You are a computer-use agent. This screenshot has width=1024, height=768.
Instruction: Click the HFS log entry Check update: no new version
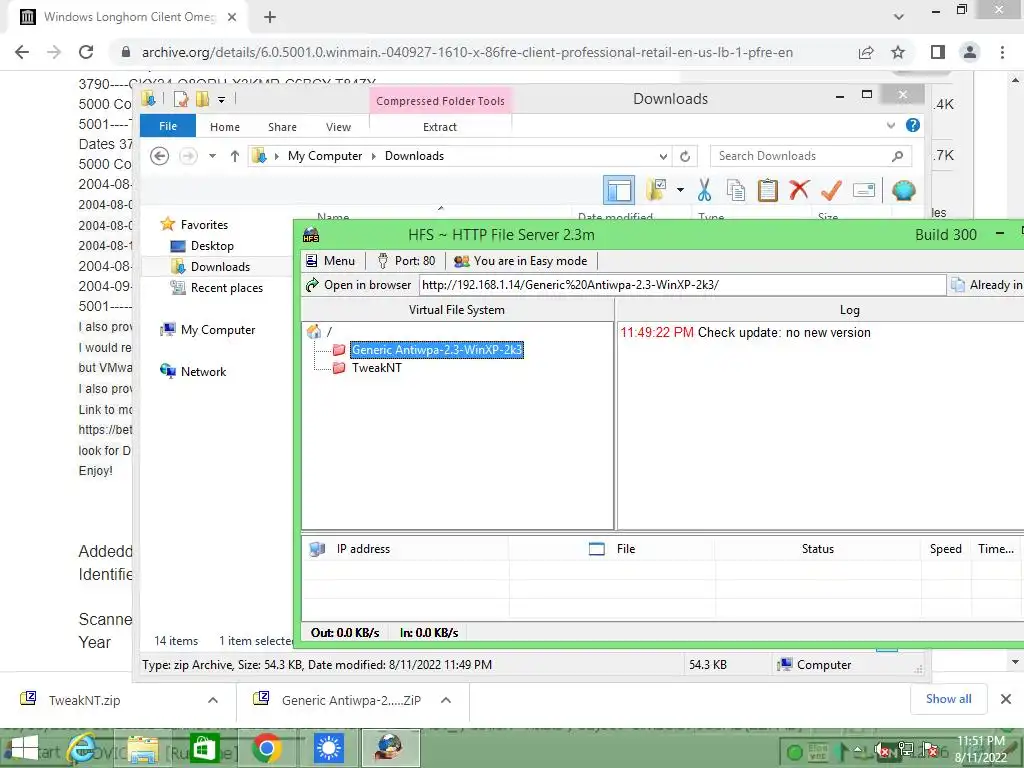745,332
